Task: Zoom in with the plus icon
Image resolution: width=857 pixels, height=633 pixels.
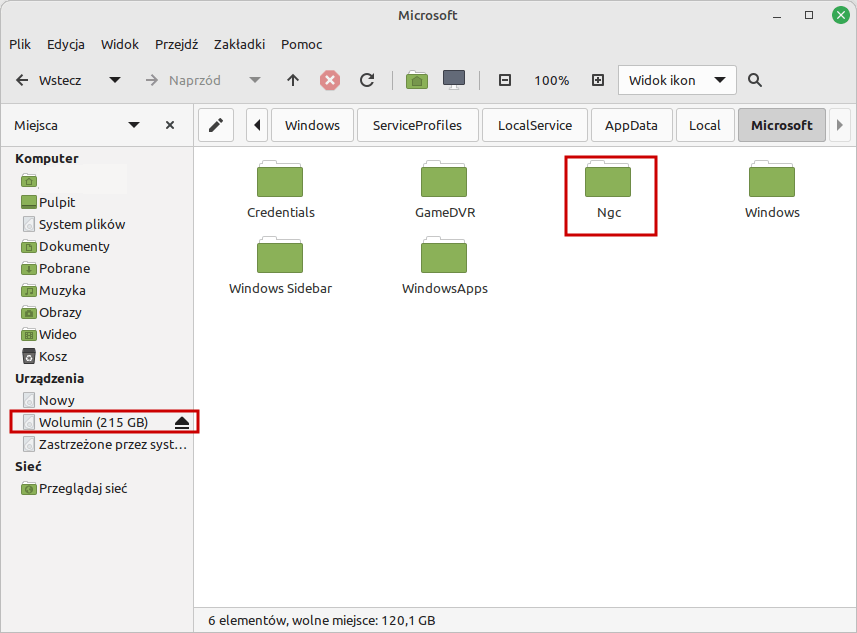Action: [598, 80]
